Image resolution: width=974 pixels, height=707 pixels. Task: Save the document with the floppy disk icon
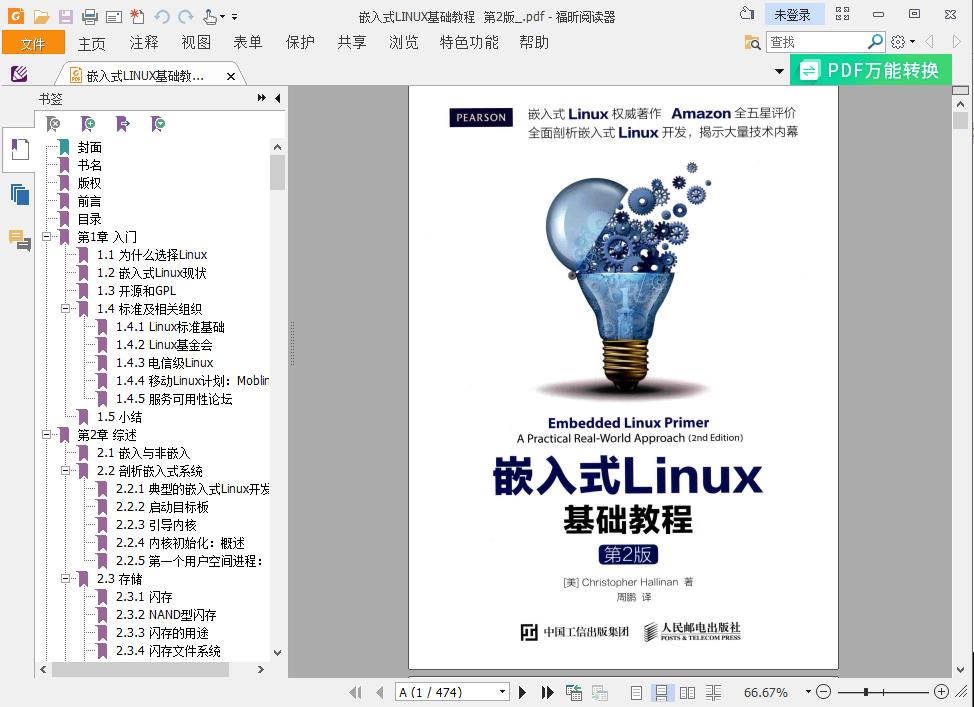(x=66, y=17)
